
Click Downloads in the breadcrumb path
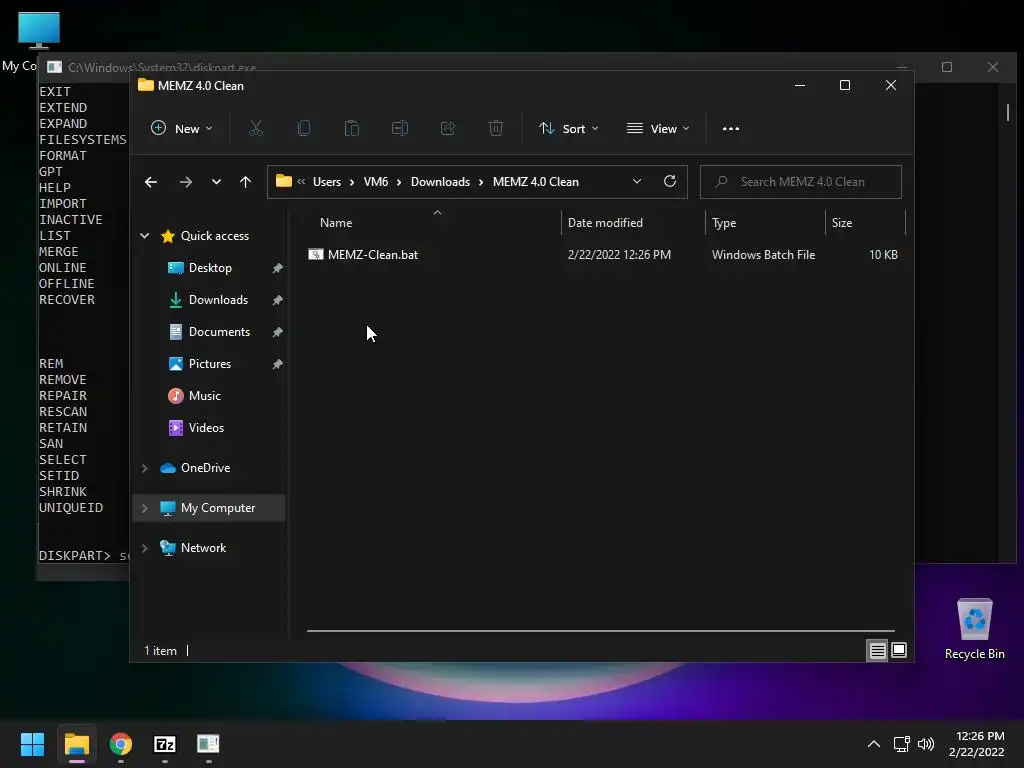point(440,182)
